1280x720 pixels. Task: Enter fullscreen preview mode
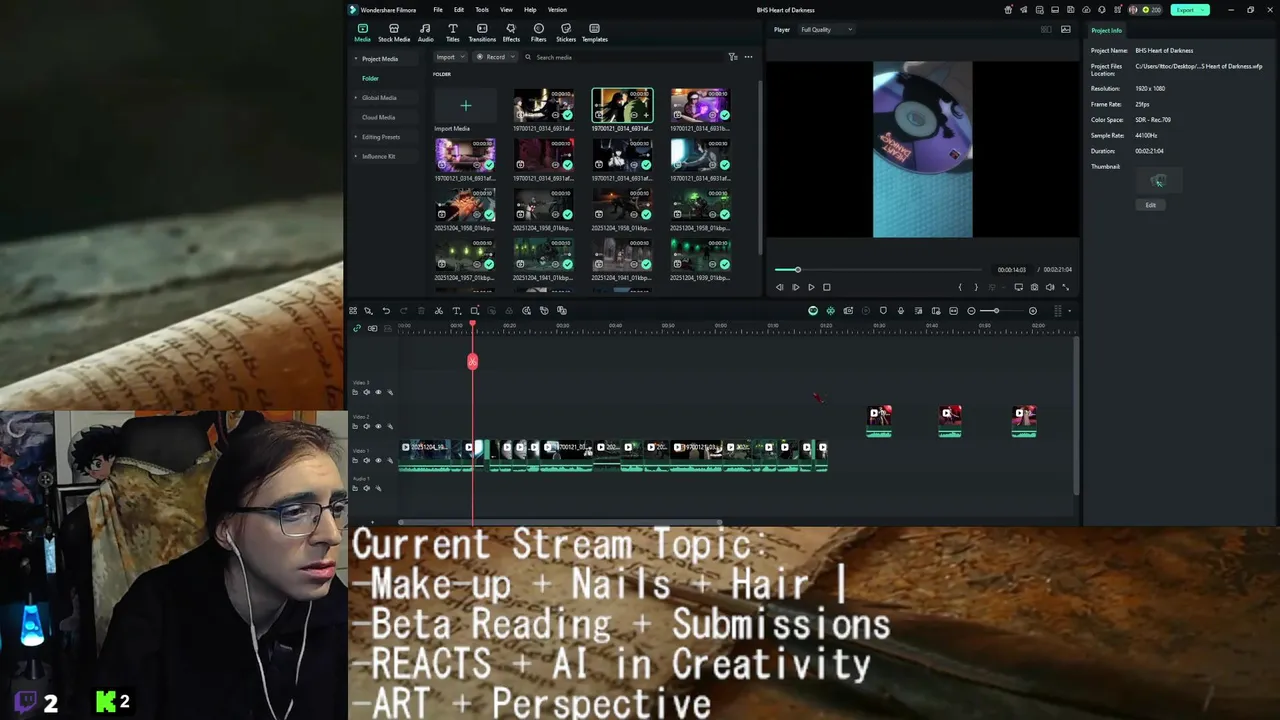click(x=1065, y=287)
